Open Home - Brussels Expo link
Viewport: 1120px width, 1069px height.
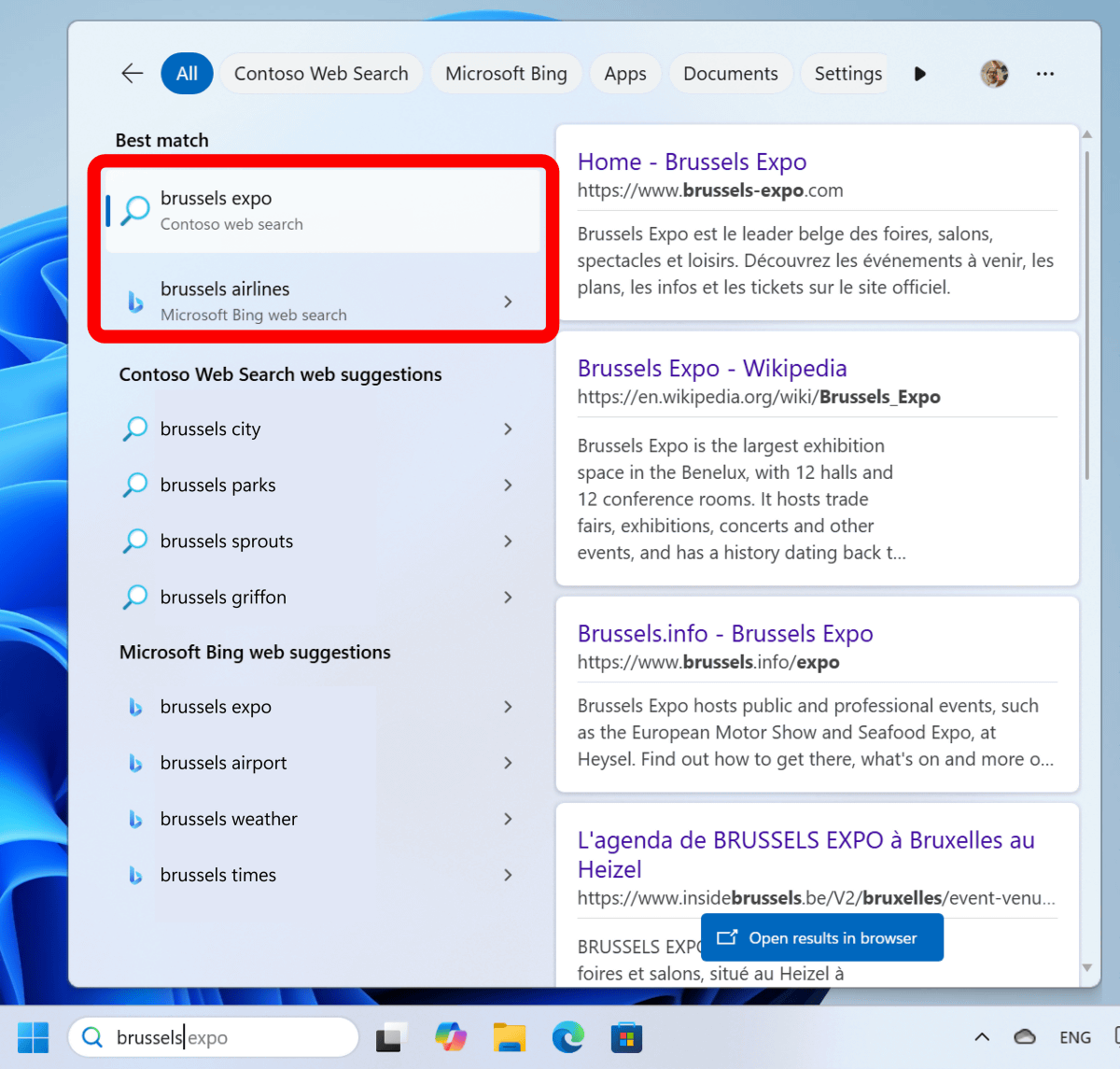pyautogui.click(x=692, y=162)
